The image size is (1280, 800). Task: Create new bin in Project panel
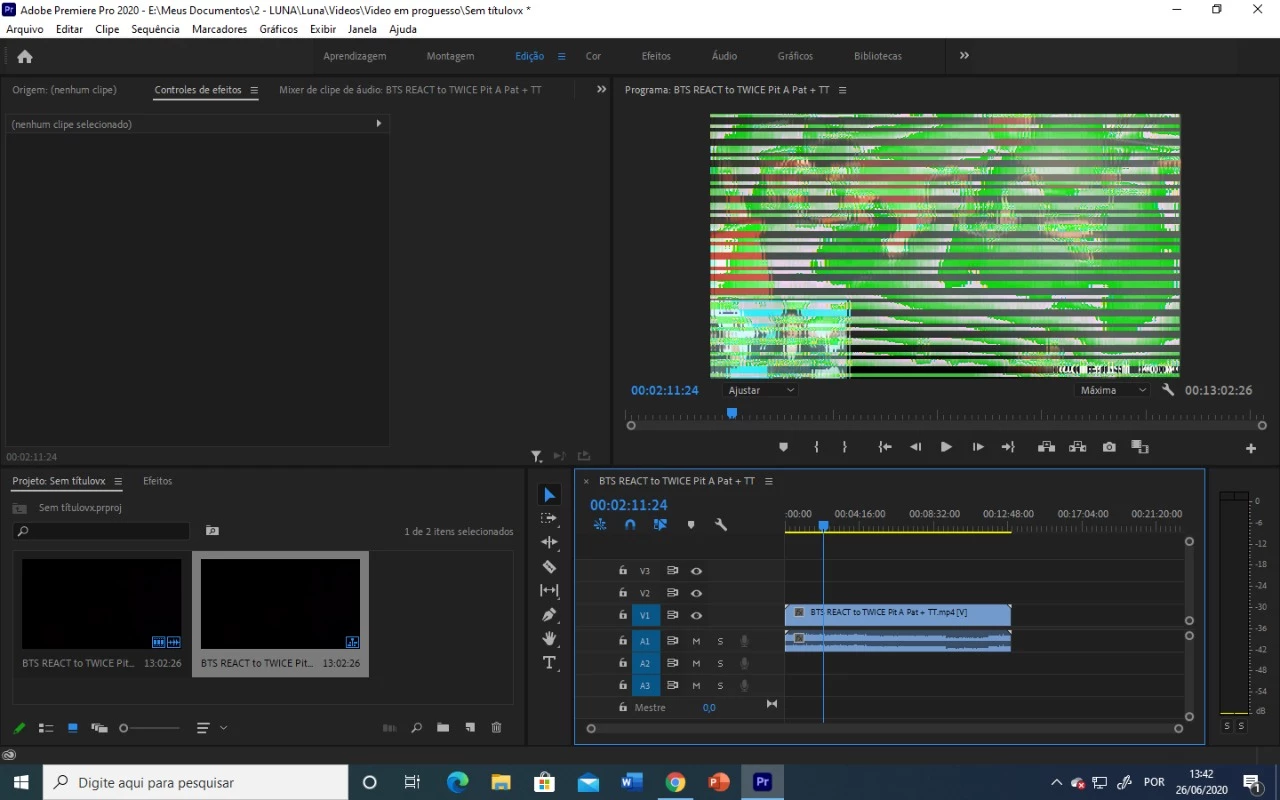(x=443, y=728)
